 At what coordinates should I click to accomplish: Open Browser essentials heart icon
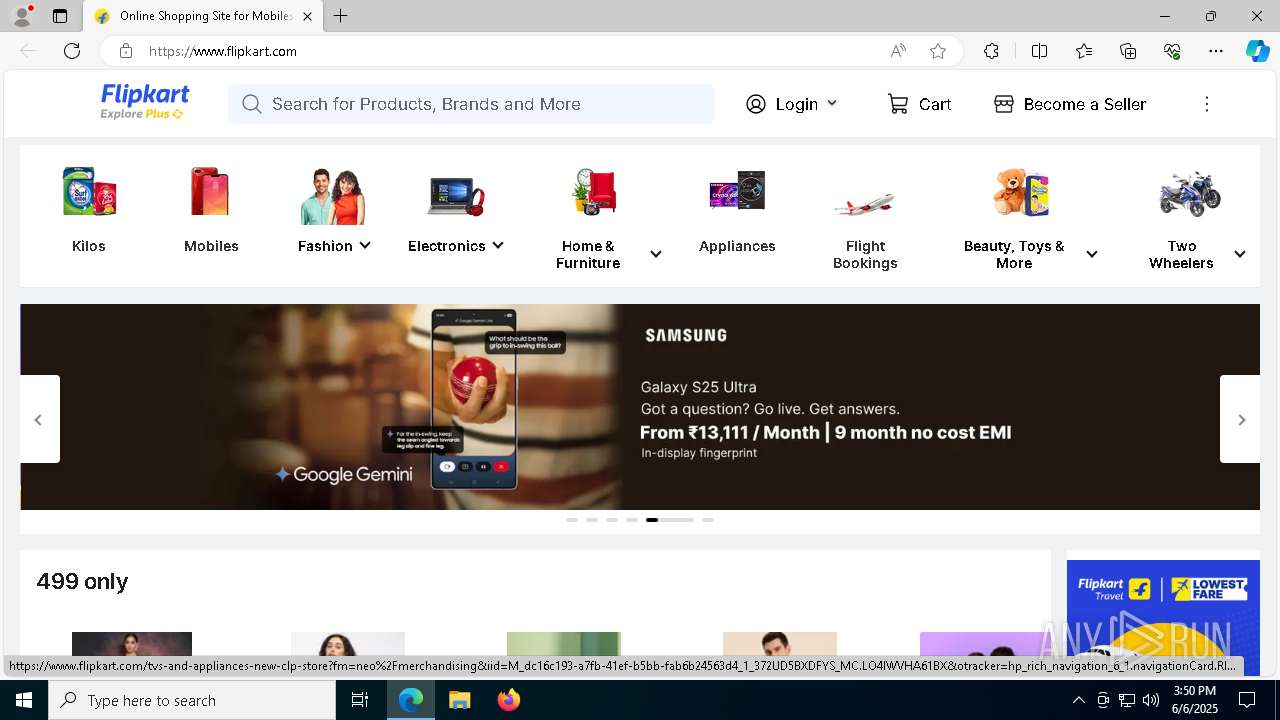click(1172, 51)
